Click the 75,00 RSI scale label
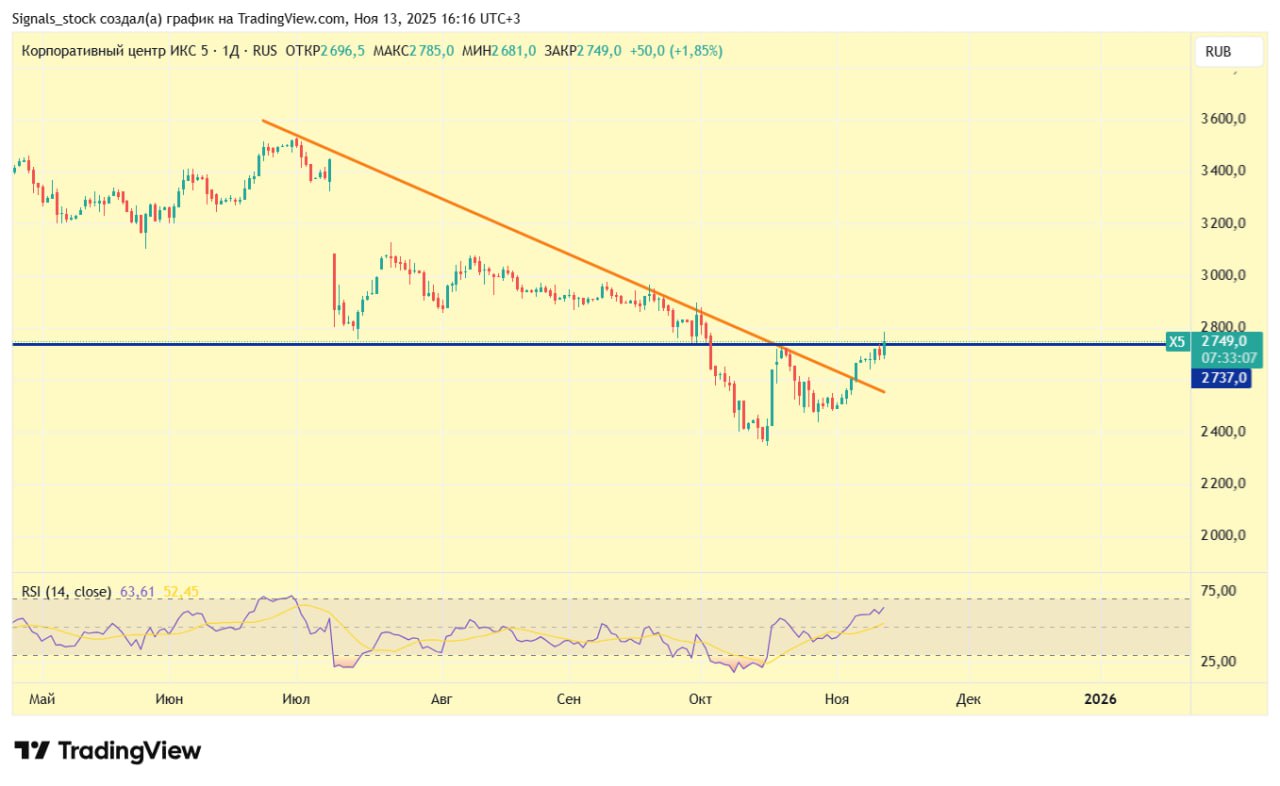The height and width of the screenshot is (786, 1280). click(1219, 591)
